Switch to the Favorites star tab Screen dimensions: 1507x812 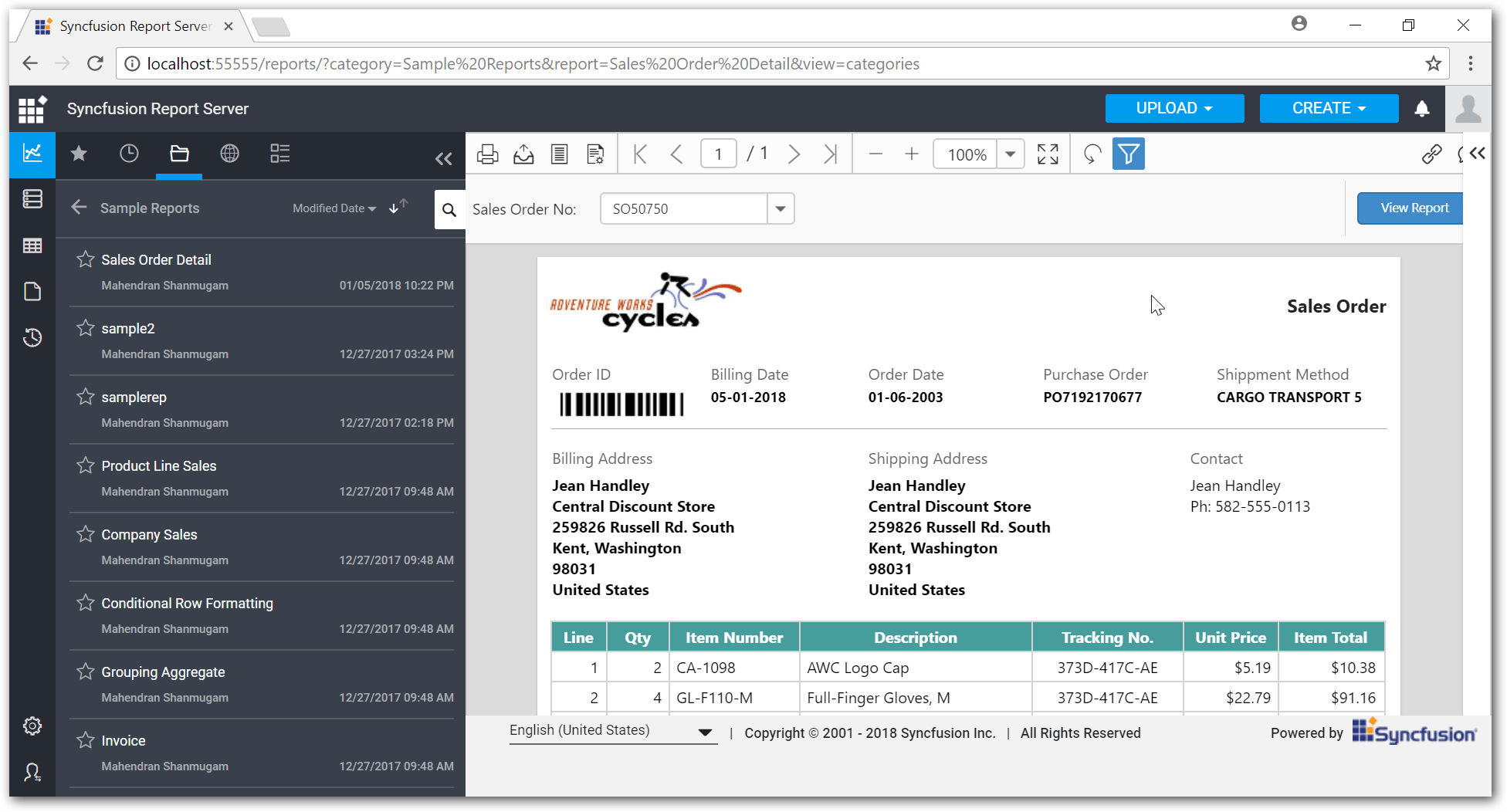coord(79,154)
